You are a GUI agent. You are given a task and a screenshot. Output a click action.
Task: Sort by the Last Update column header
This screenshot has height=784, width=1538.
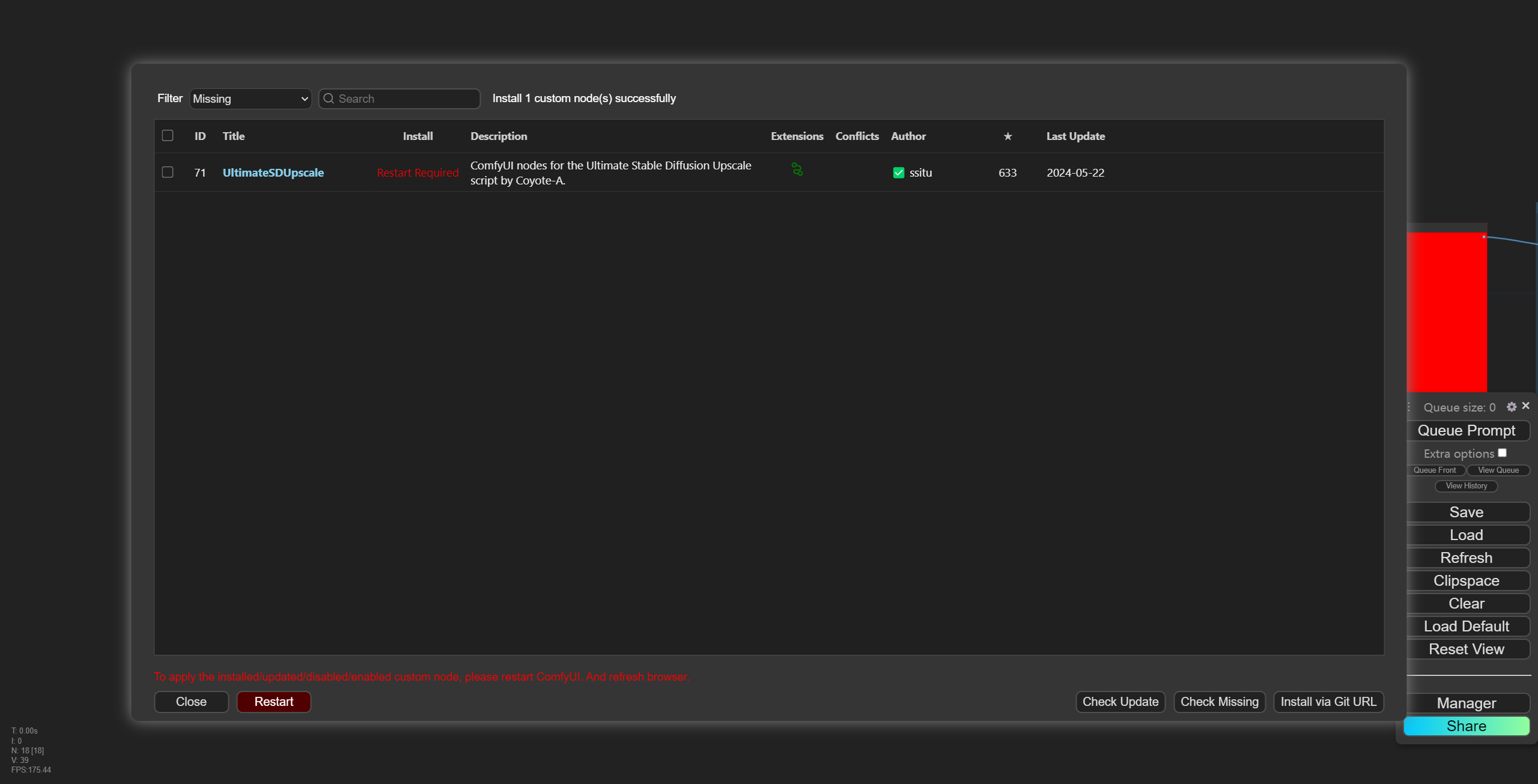pyautogui.click(x=1075, y=136)
